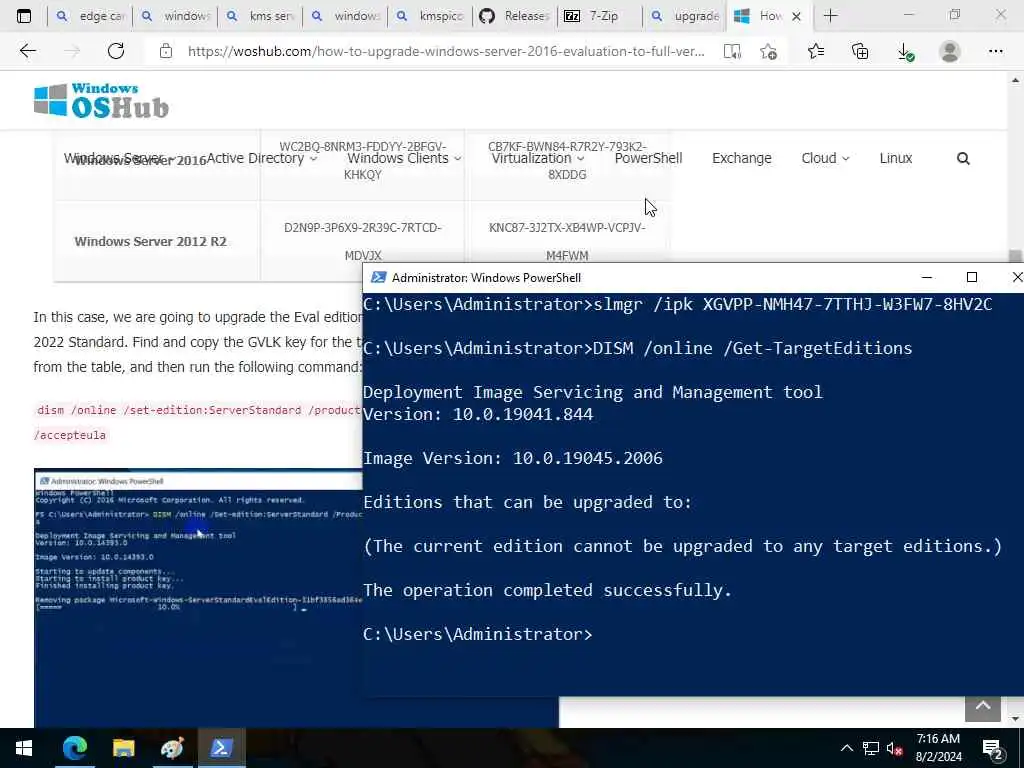Open the Windows Start menu
The height and width of the screenshot is (768, 1024).
click(x=24, y=748)
